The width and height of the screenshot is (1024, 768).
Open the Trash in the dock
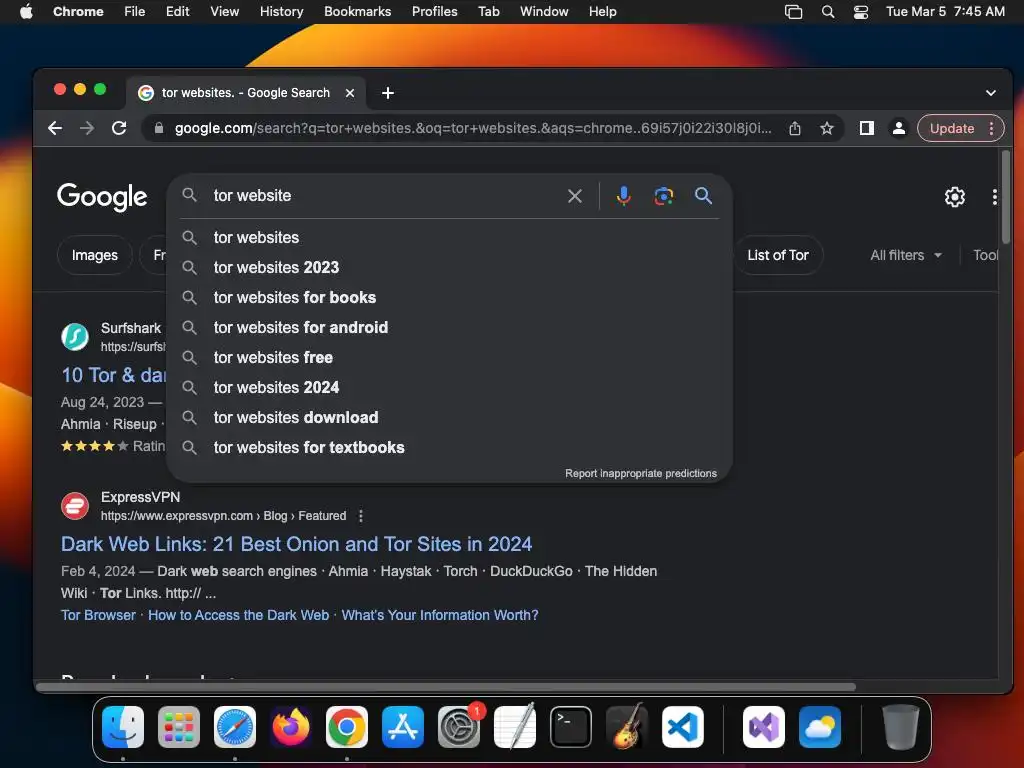point(901,727)
